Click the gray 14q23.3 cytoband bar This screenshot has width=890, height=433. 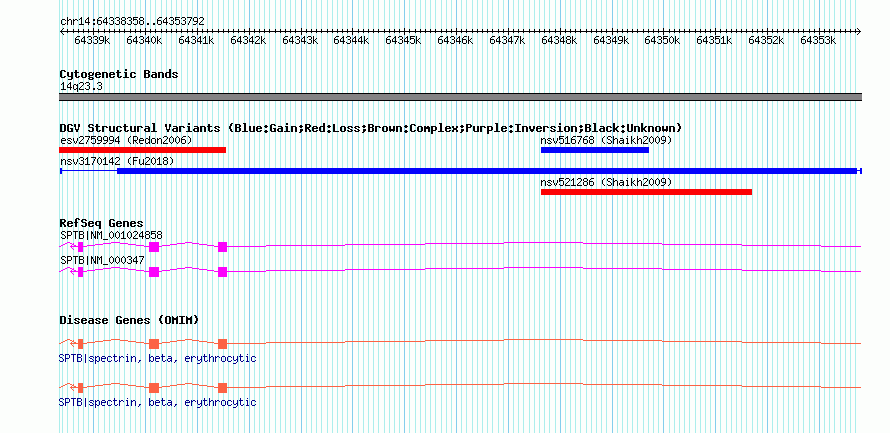click(460, 97)
